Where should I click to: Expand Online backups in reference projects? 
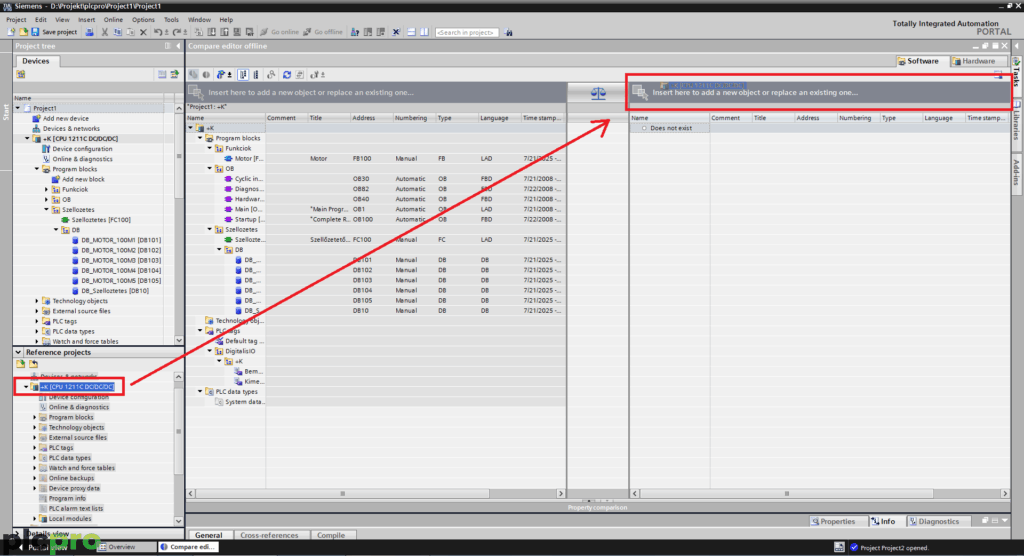(x=35, y=478)
